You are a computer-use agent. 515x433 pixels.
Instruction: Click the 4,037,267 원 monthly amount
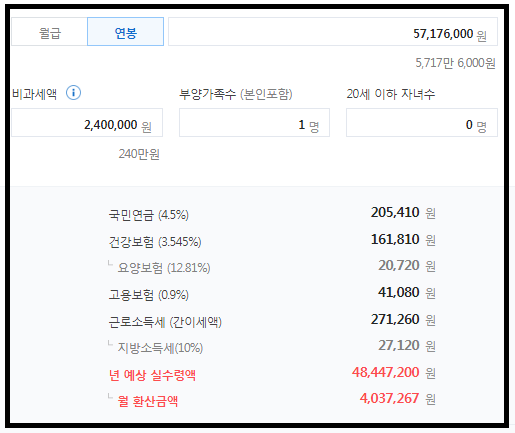click(x=398, y=398)
